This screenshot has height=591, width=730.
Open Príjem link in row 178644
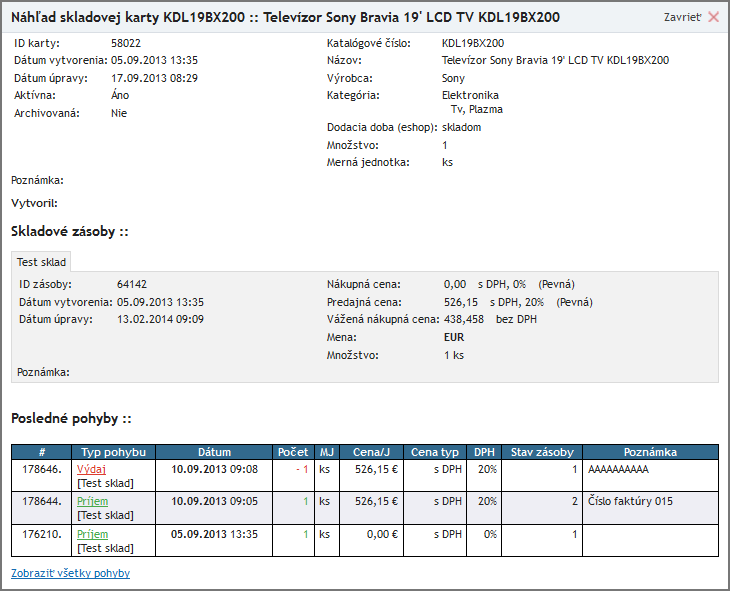point(92,502)
